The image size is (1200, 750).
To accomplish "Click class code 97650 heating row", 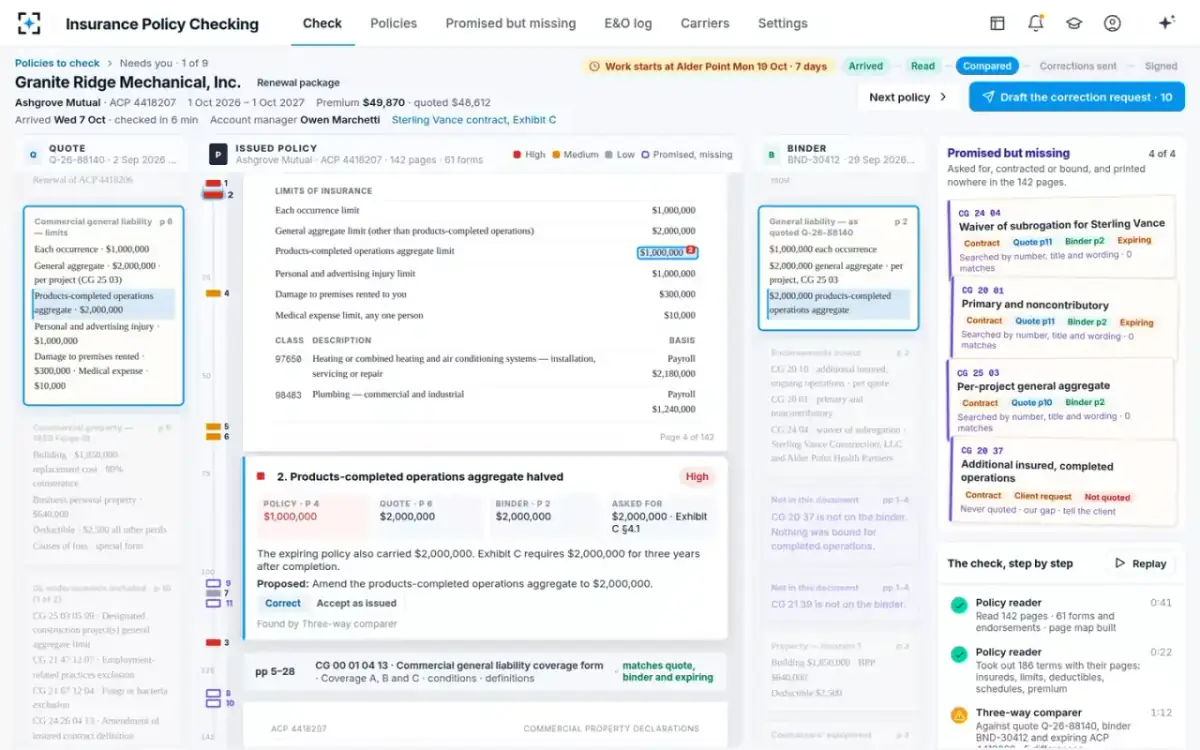I will point(485,366).
